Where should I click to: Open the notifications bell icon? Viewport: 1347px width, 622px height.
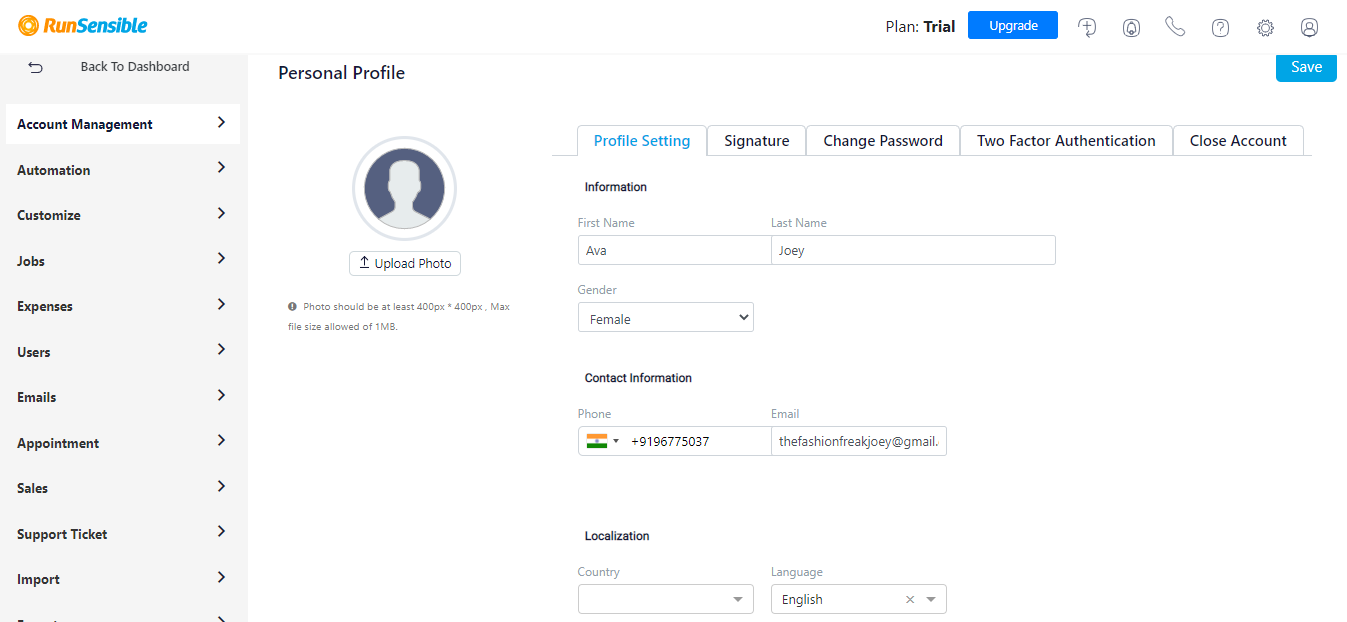[x=1131, y=27]
